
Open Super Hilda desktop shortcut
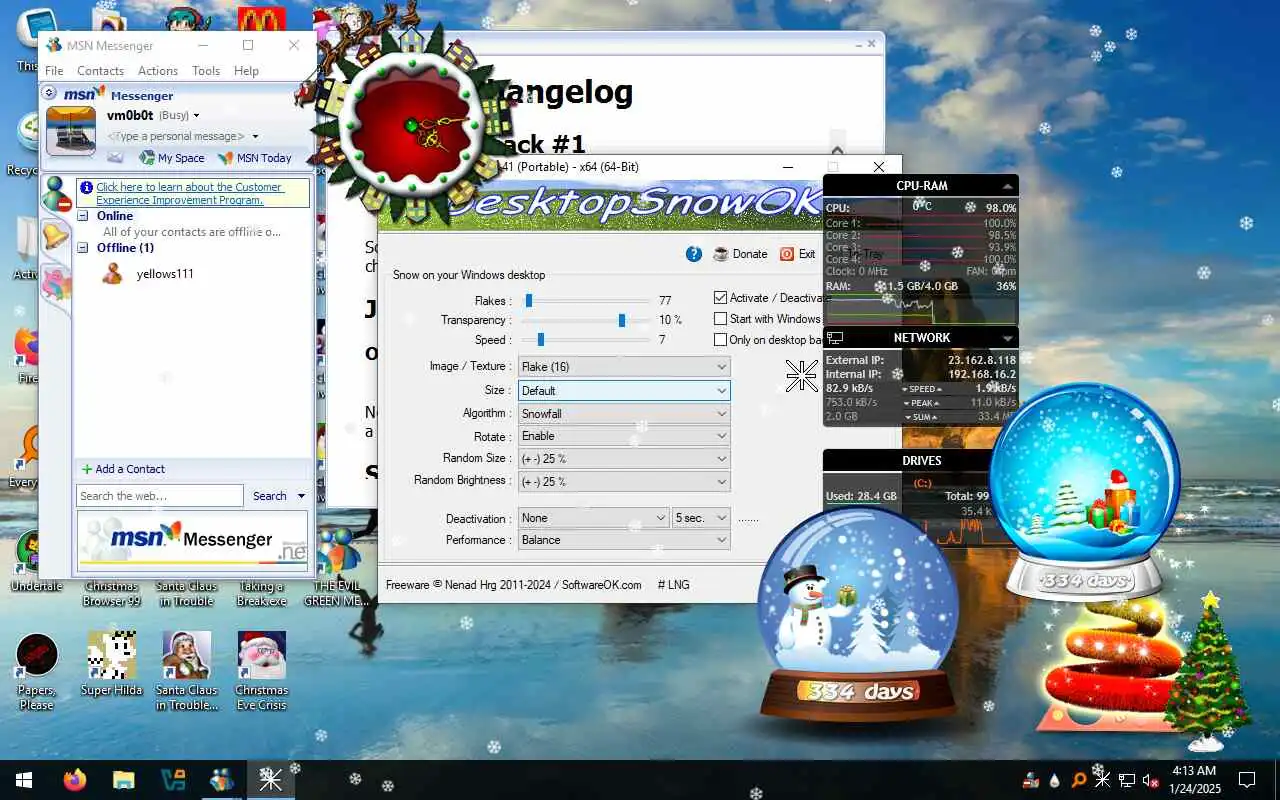(112, 664)
